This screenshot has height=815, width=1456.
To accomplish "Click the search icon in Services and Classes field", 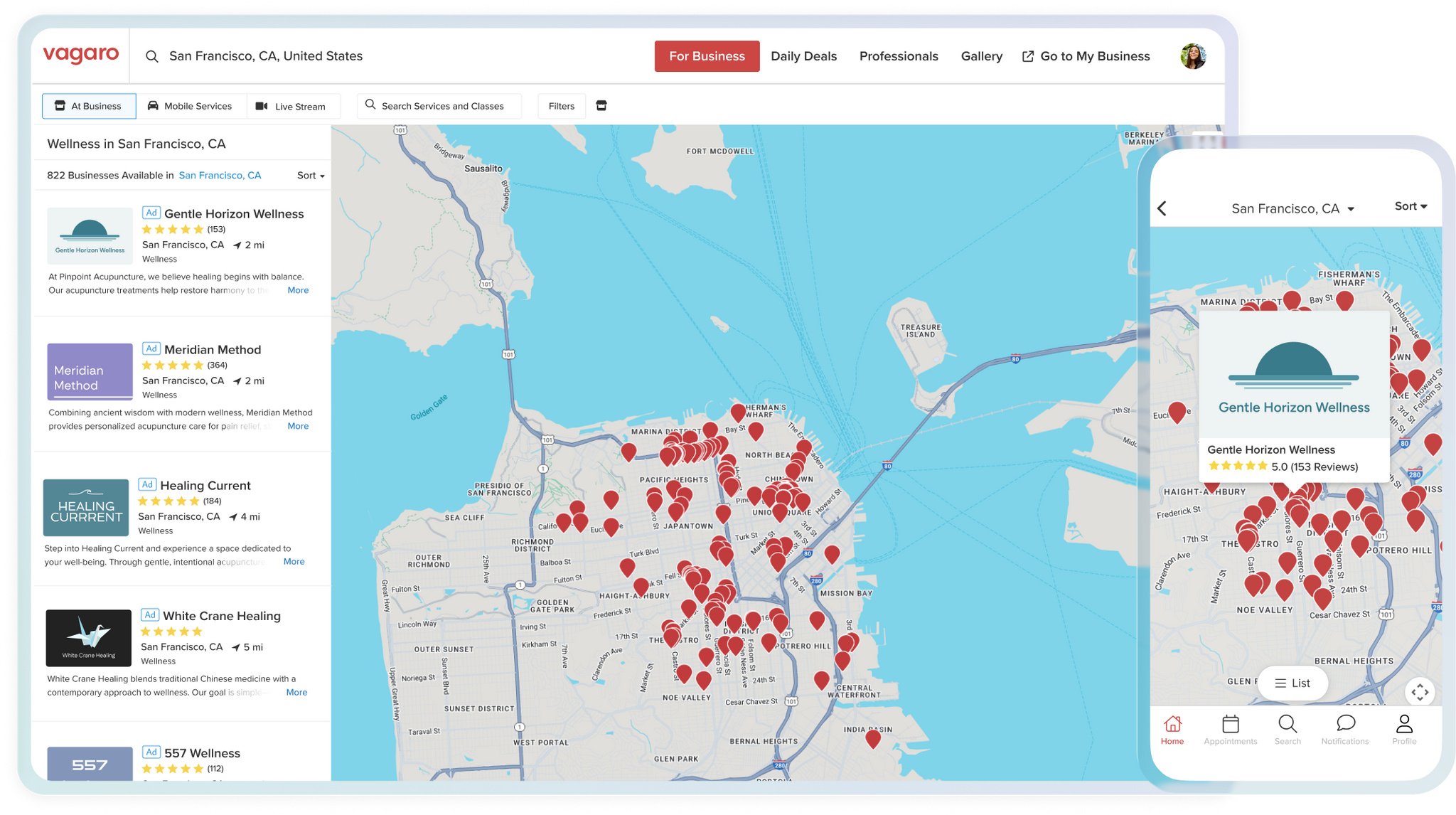I will pos(370,105).
